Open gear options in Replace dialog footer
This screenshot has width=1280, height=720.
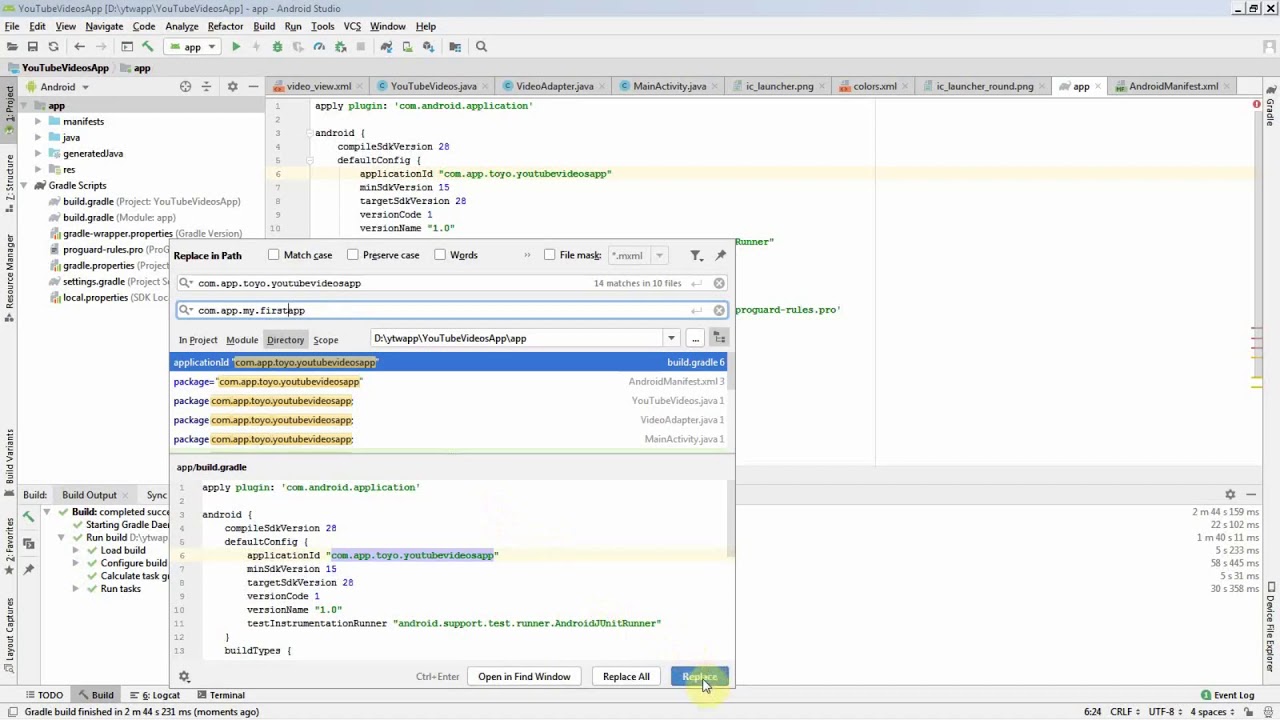[x=184, y=677]
